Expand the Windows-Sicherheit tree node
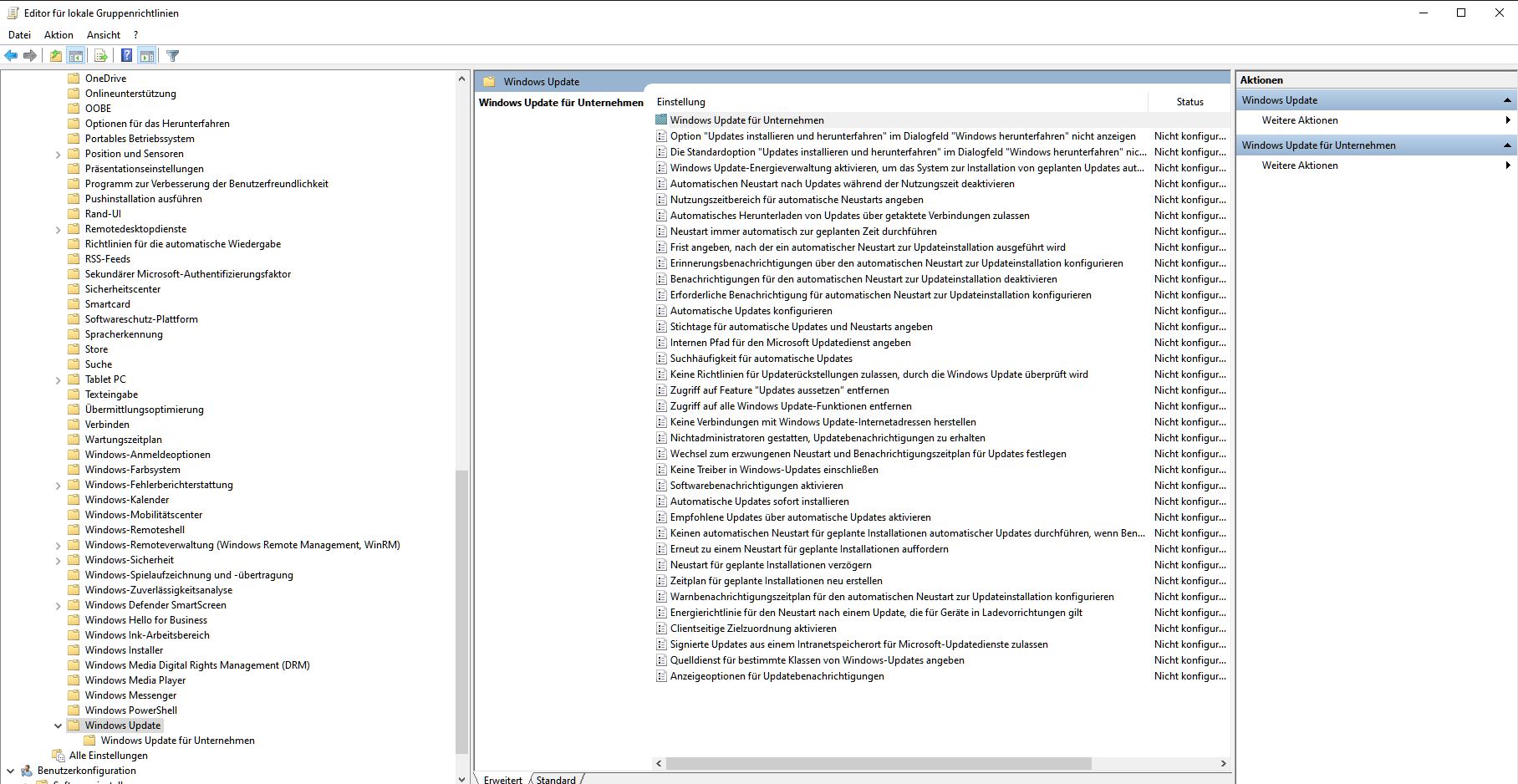This screenshot has height=784, width=1518. pyautogui.click(x=58, y=561)
